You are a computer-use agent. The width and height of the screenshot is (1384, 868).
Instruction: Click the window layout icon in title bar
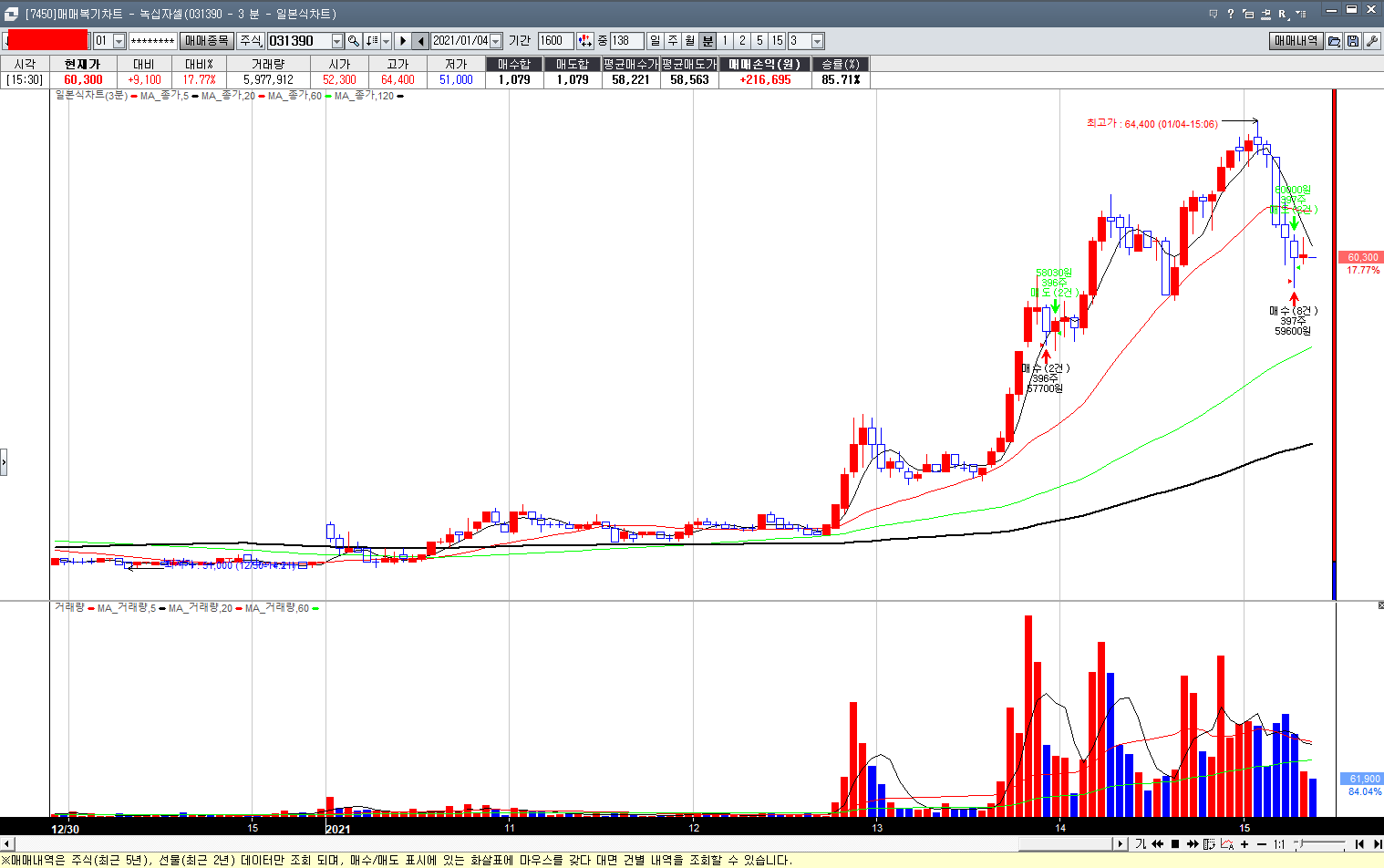coord(1248,14)
